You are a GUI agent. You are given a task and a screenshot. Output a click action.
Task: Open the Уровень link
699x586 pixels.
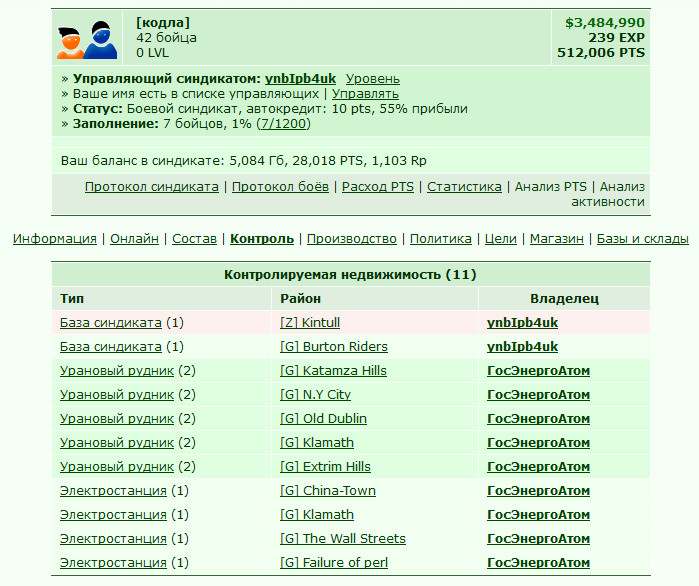point(373,79)
